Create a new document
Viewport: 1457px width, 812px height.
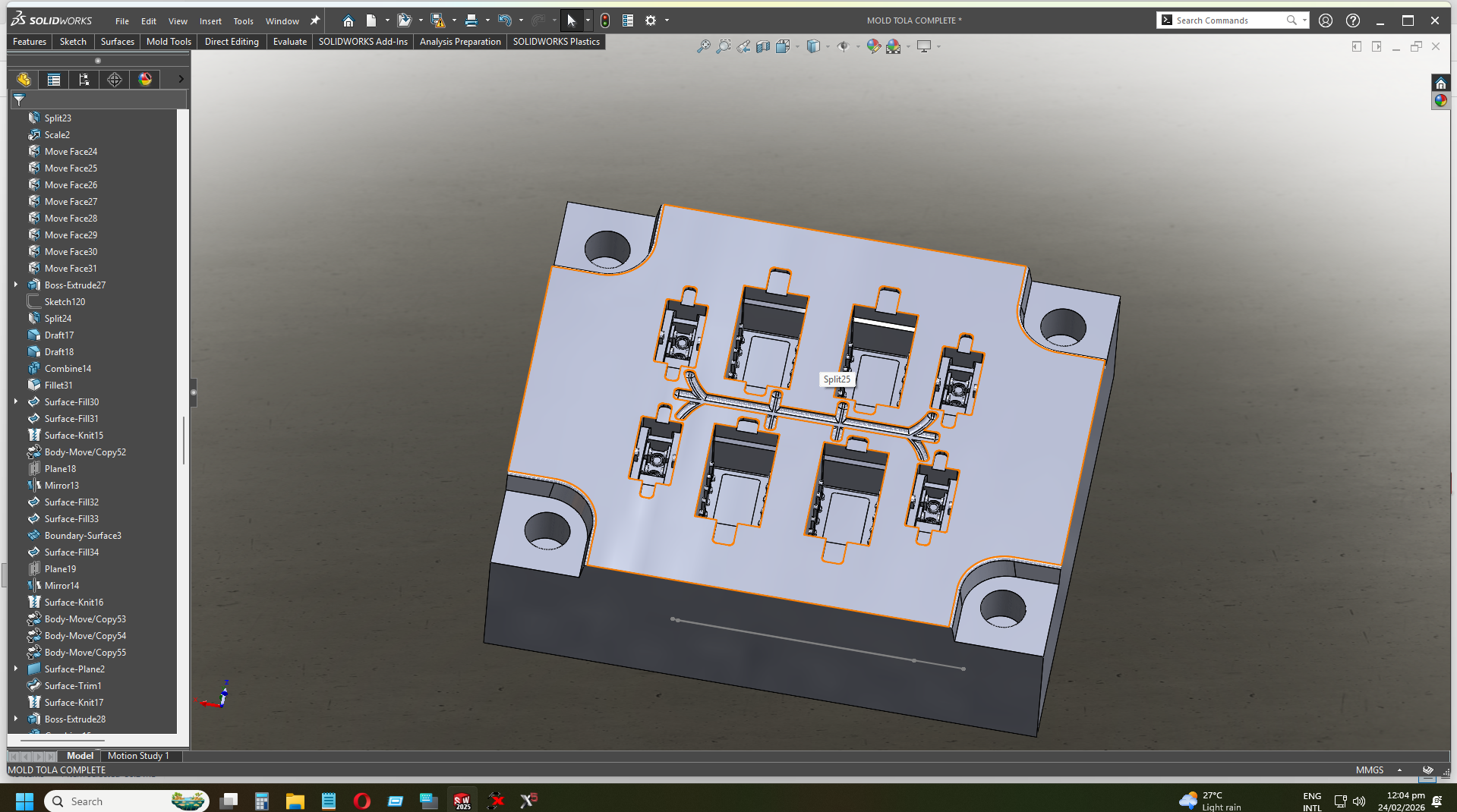(371, 20)
